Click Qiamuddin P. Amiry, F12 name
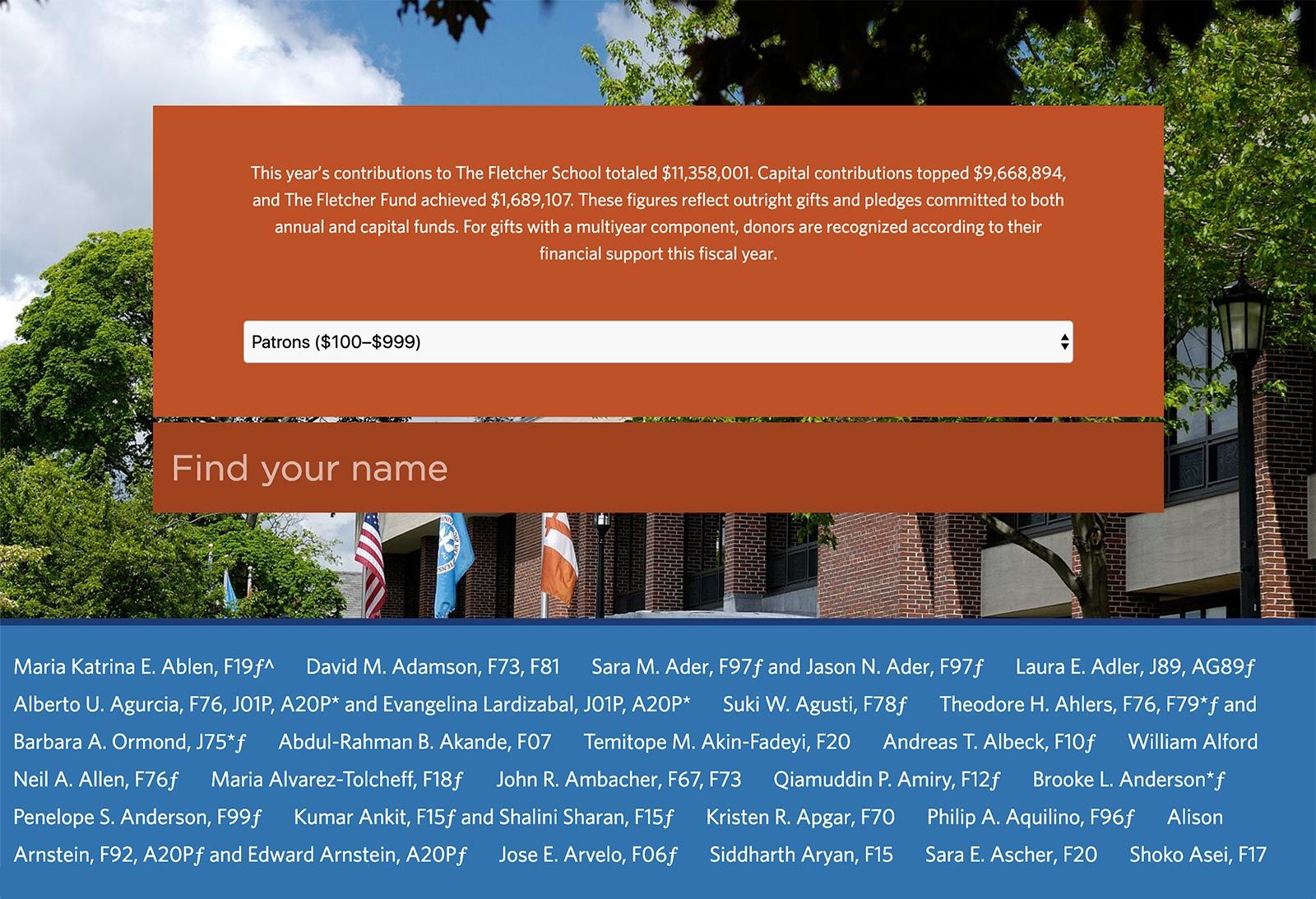This screenshot has height=899, width=1316. click(x=887, y=779)
